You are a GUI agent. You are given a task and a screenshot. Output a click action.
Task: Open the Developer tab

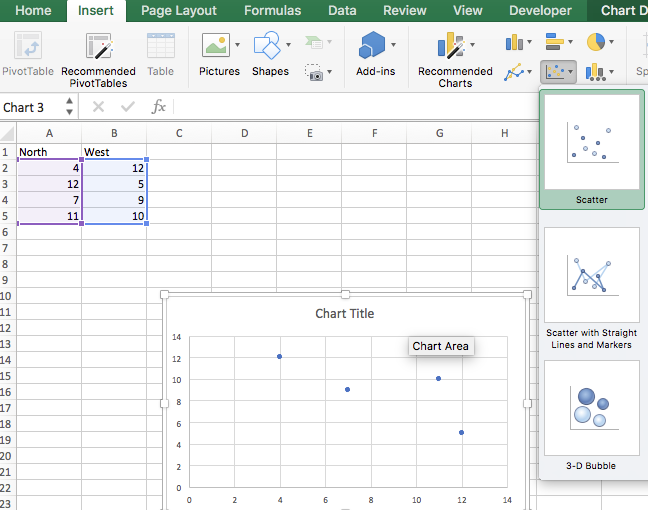[x=540, y=10]
